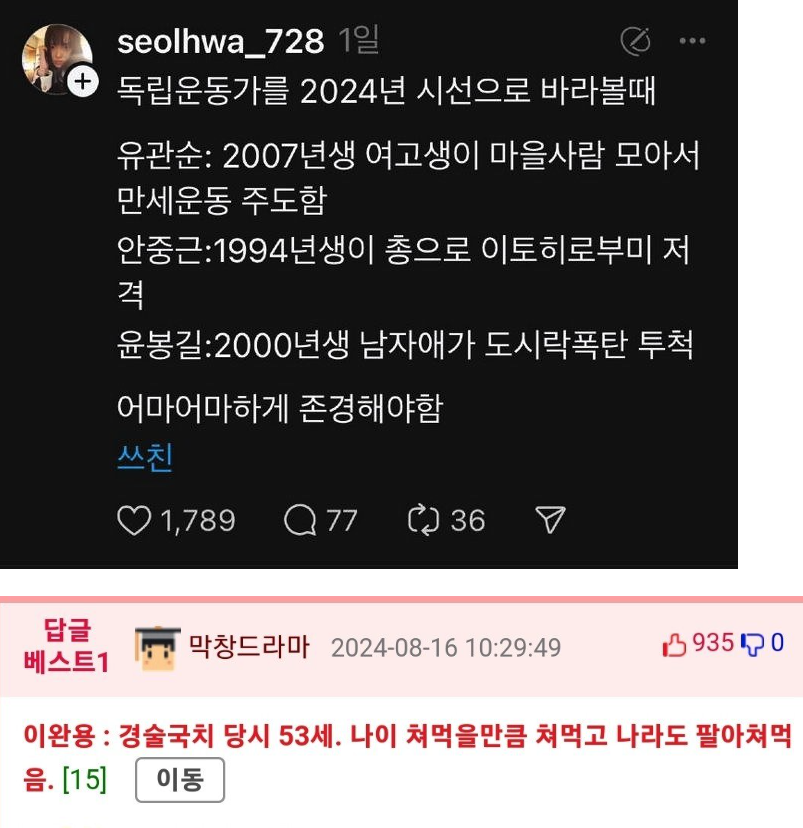Repost using the circular arrows icon
The width and height of the screenshot is (803, 828).
(423, 520)
